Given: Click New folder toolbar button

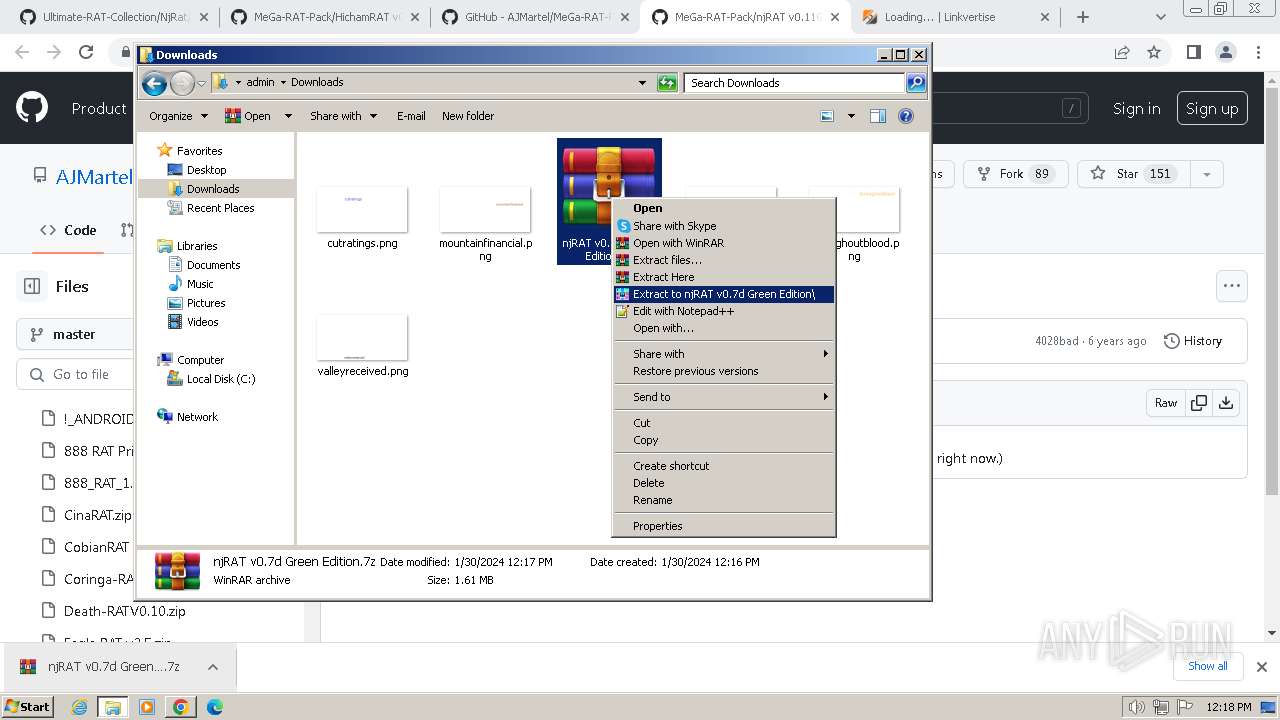Looking at the screenshot, I should [x=468, y=116].
